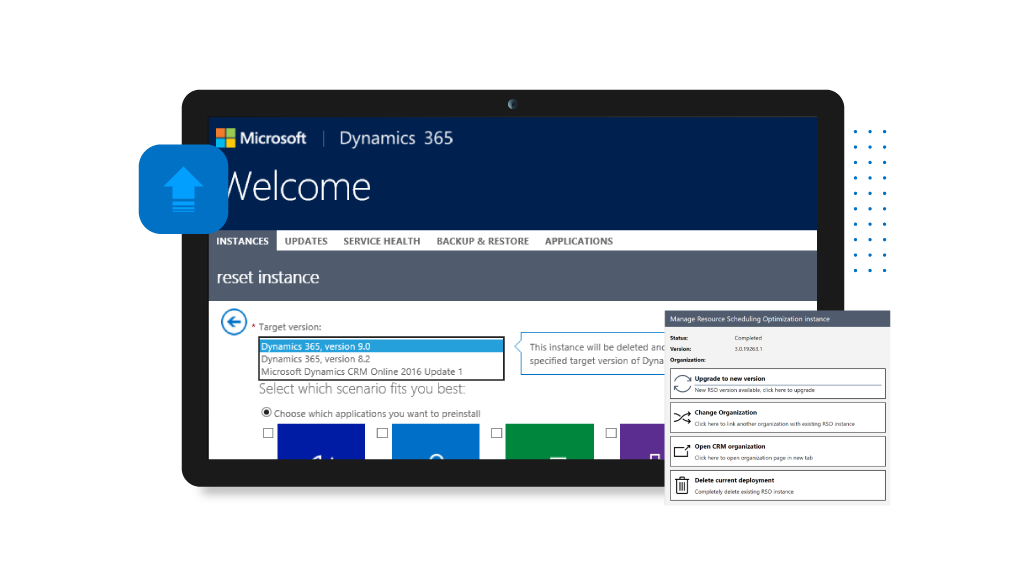Click the 'Dynamics 365' header title
The image size is (1024, 576).
pos(396,138)
